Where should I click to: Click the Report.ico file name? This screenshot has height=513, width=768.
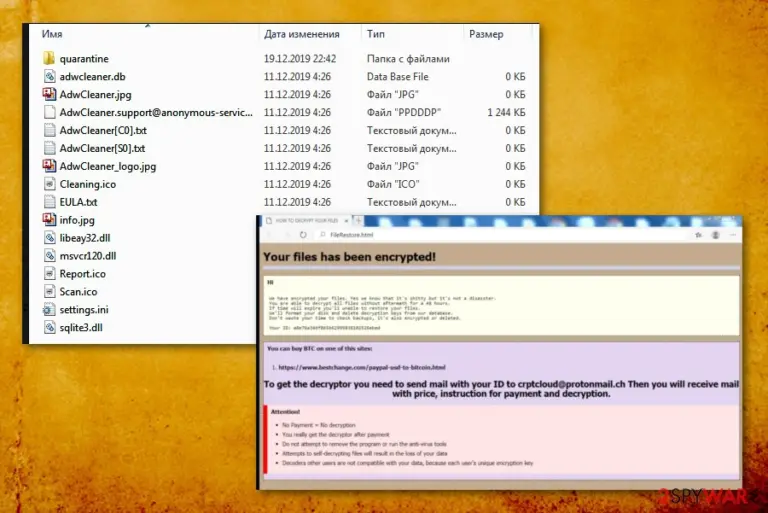pos(82,274)
